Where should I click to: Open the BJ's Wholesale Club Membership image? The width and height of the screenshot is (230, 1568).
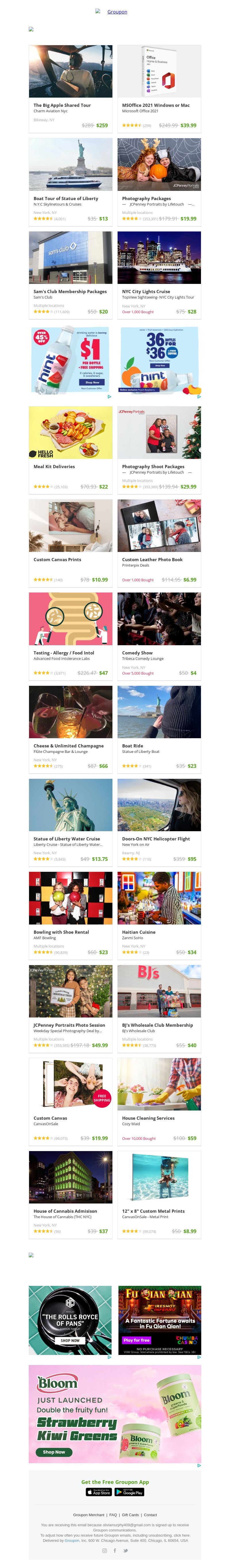(x=159, y=991)
